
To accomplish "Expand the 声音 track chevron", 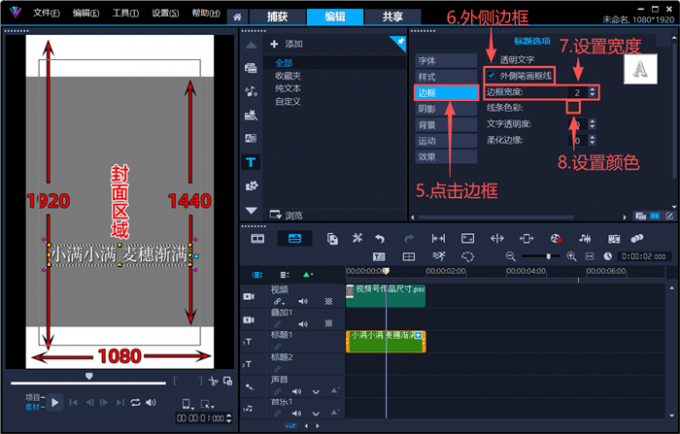I will [316, 392].
